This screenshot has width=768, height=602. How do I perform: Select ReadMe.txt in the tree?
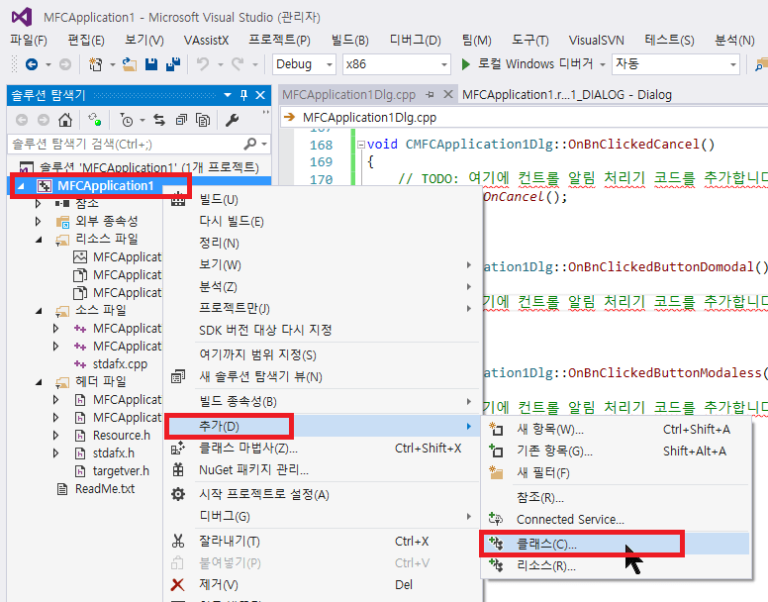[x=105, y=489]
